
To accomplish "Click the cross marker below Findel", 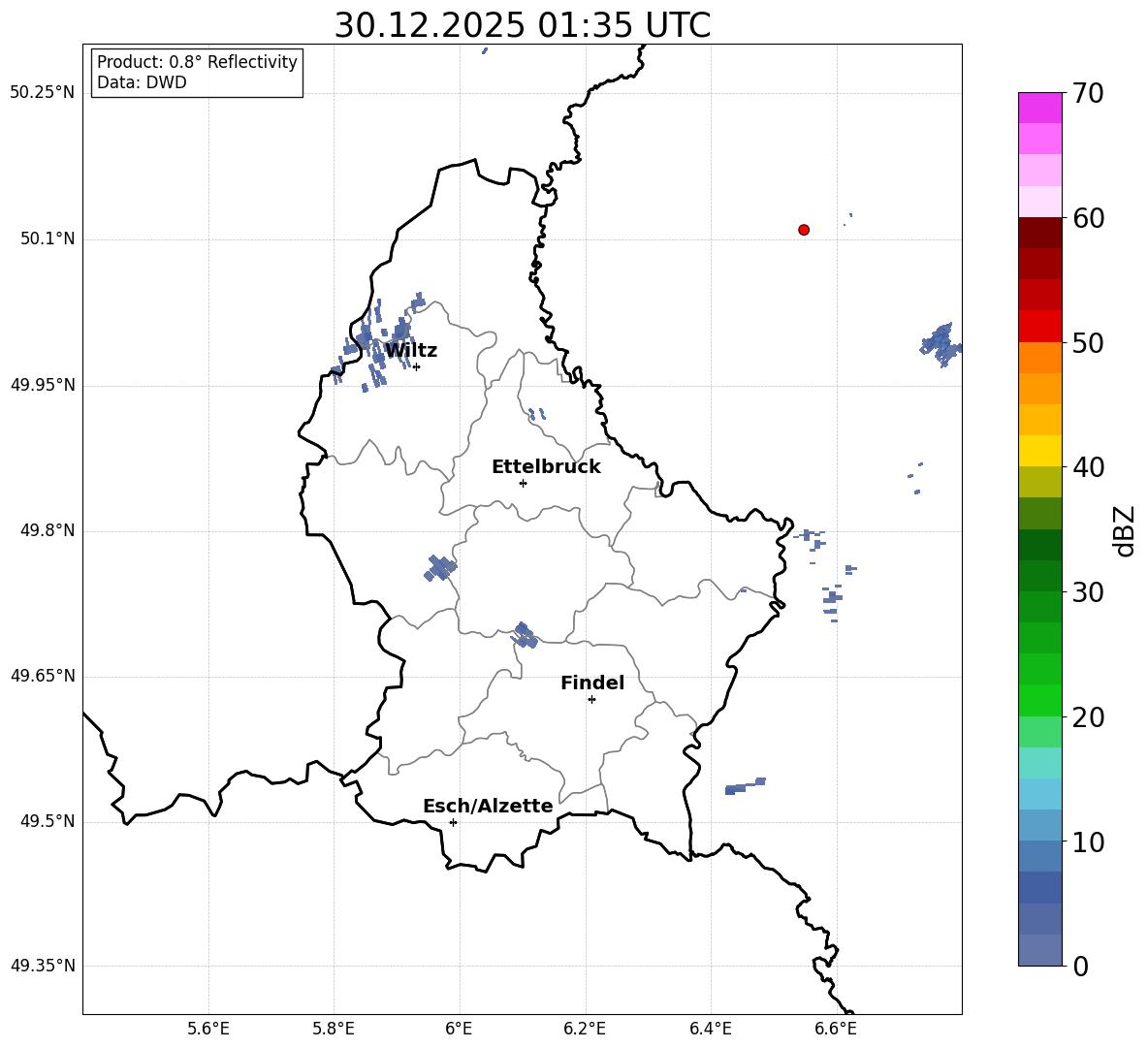I will click(x=591, y=700).
